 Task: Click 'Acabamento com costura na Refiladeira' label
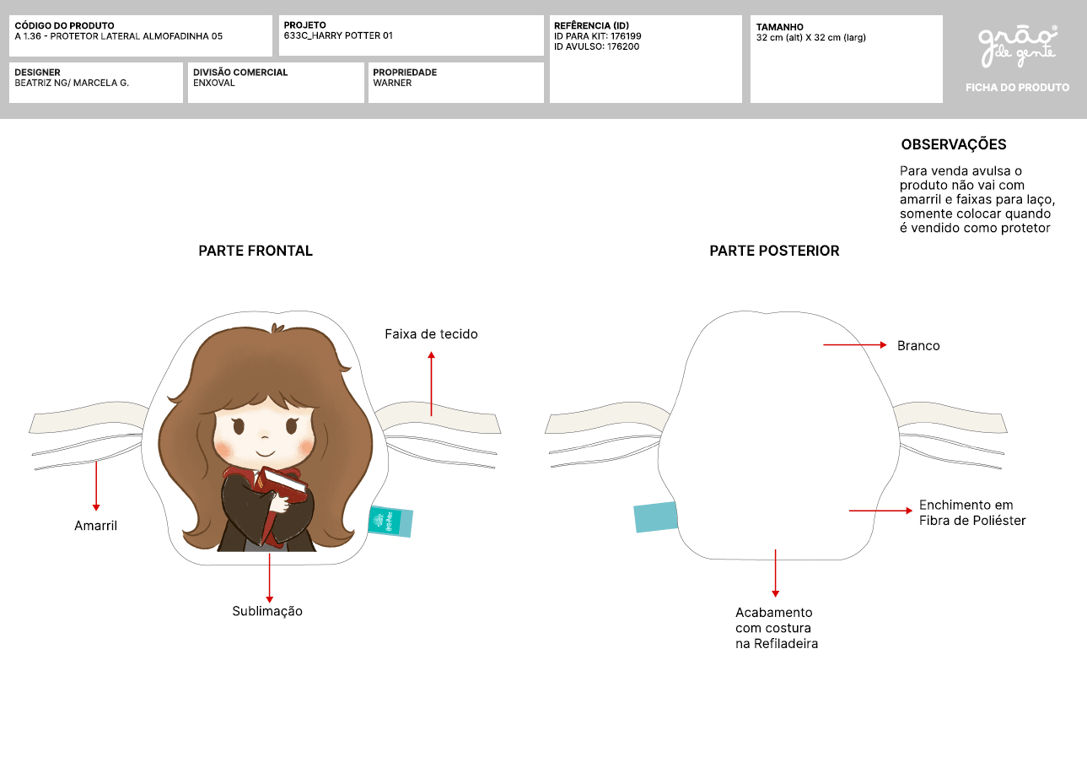tap(776, 628)
